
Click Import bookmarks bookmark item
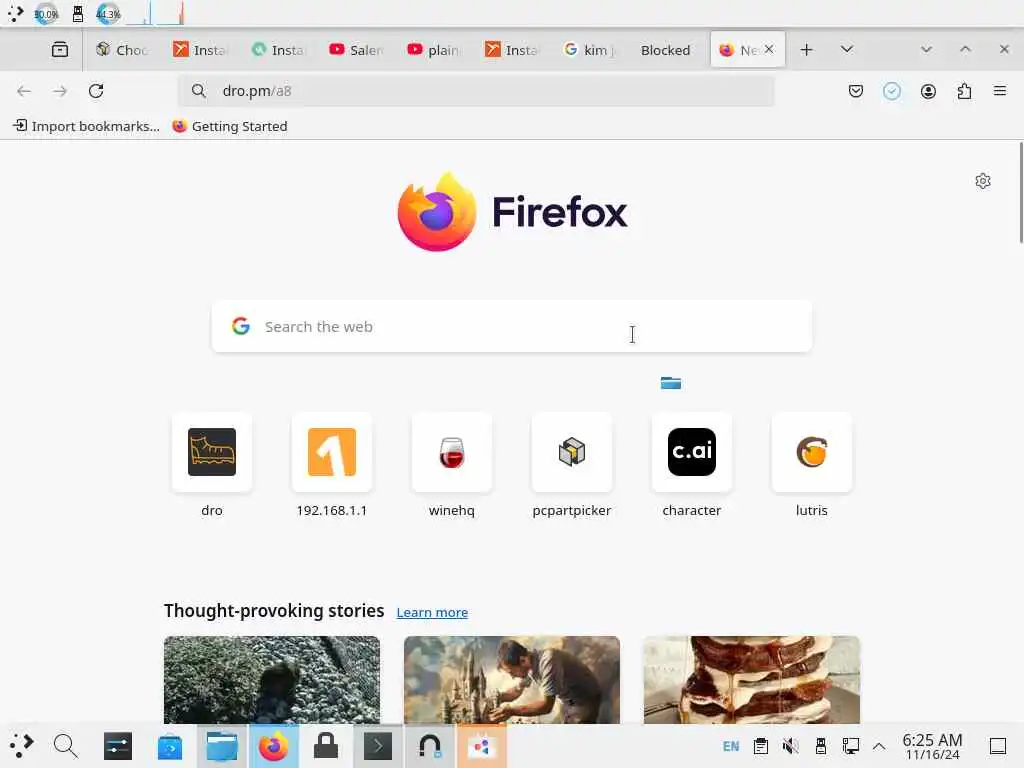pyautogui.click(x=86, y=126)
